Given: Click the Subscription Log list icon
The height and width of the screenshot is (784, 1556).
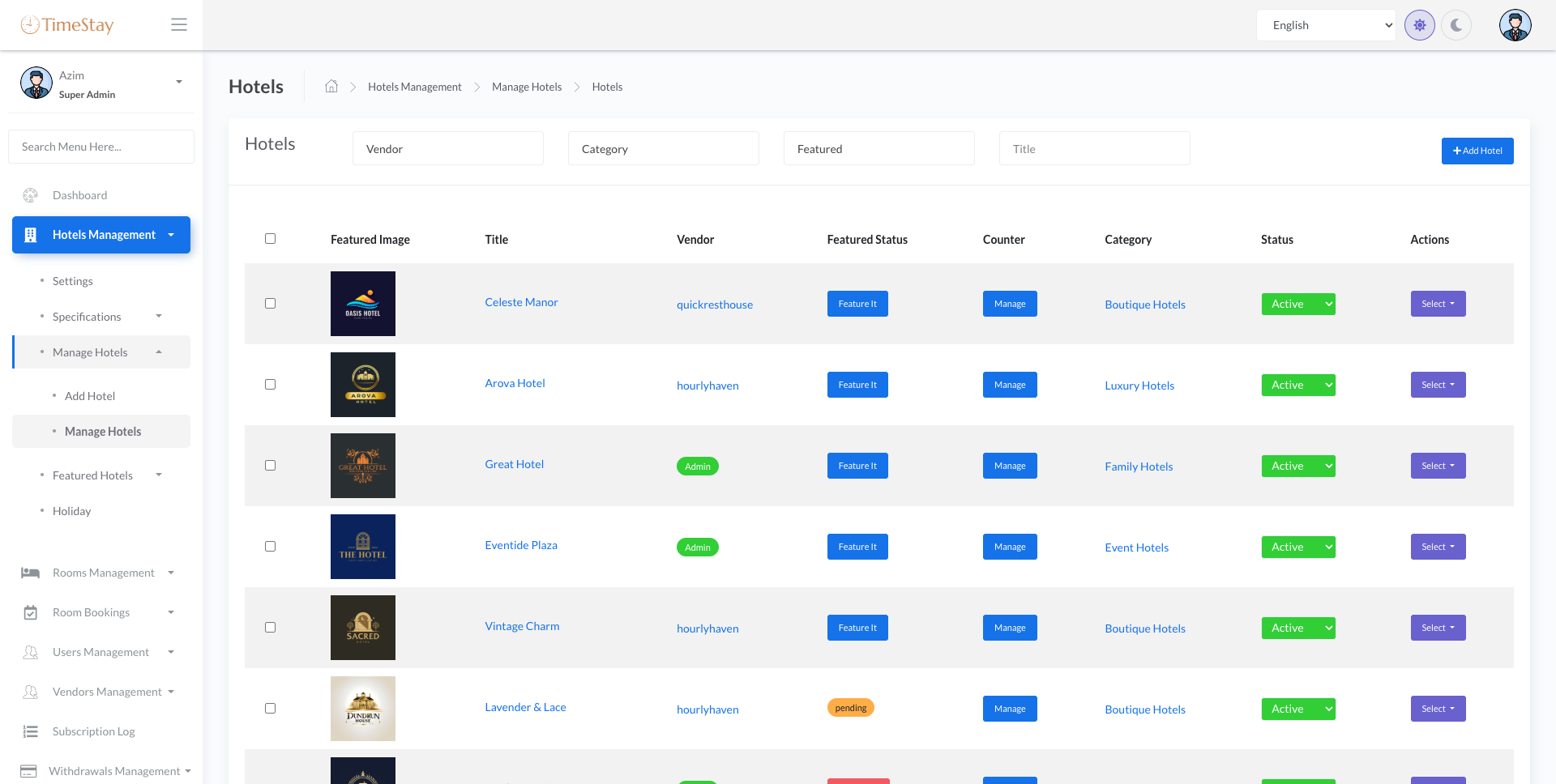Looking at the screenshot, I should click(31, 731).
